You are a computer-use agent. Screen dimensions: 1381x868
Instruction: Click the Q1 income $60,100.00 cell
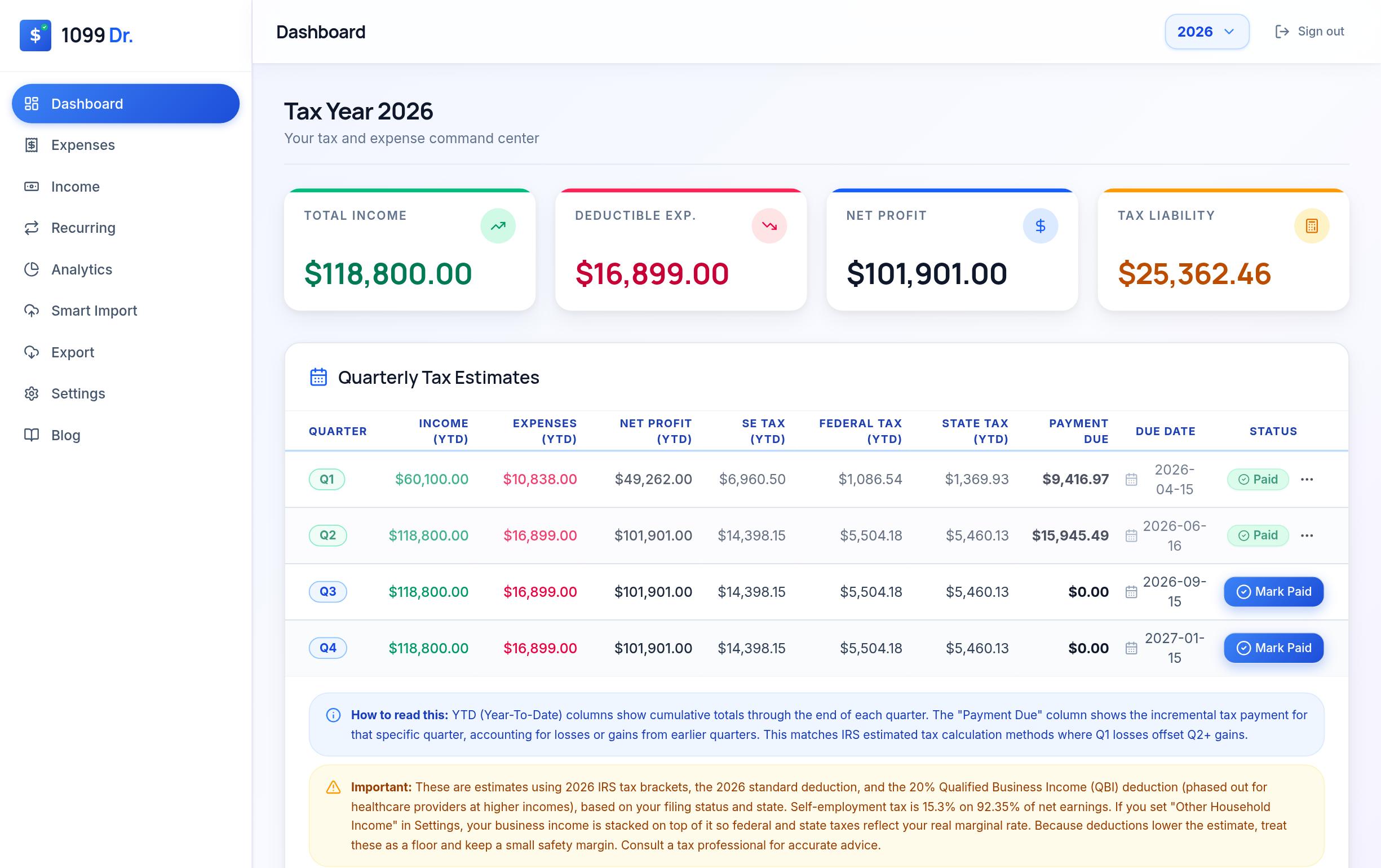click(431, 479)
